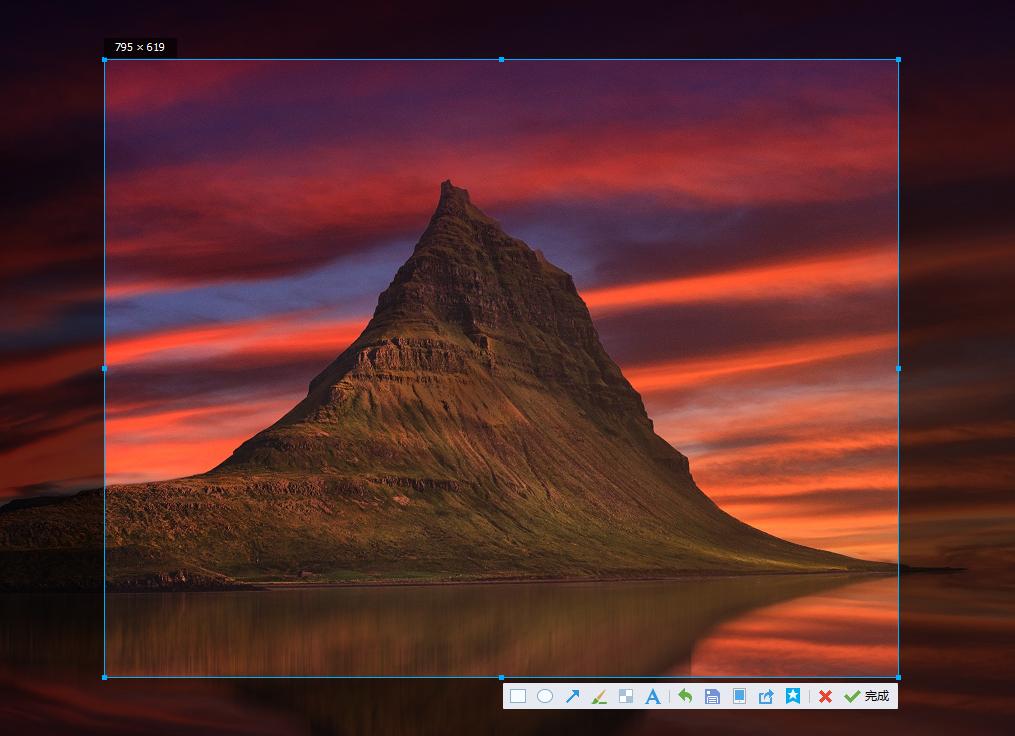Image resolution: width=1015 pixels, height=736 pixels.
Task: Undo the last annotation
Action: (685, 696)
